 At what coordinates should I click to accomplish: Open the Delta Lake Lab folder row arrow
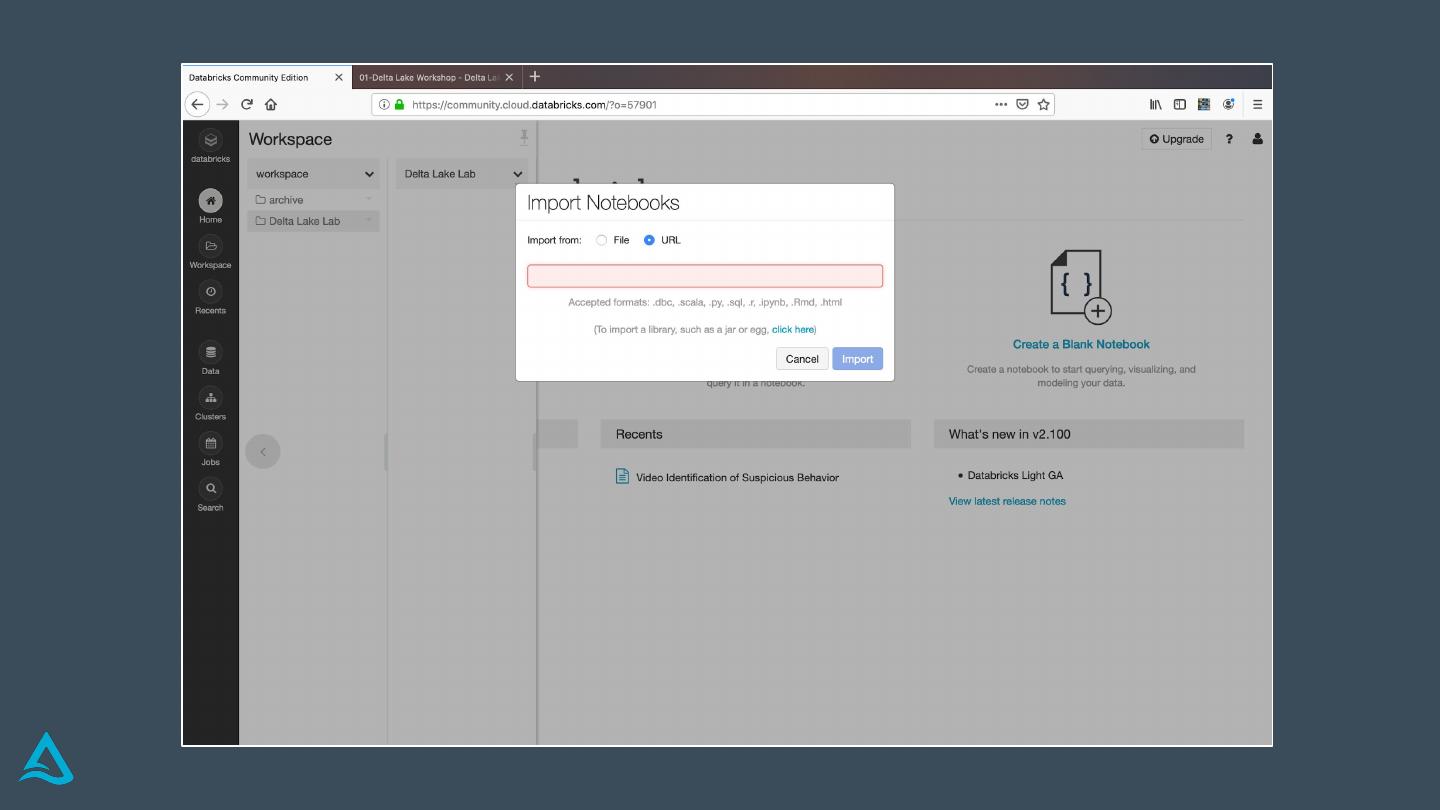click(x=368, y=221)
